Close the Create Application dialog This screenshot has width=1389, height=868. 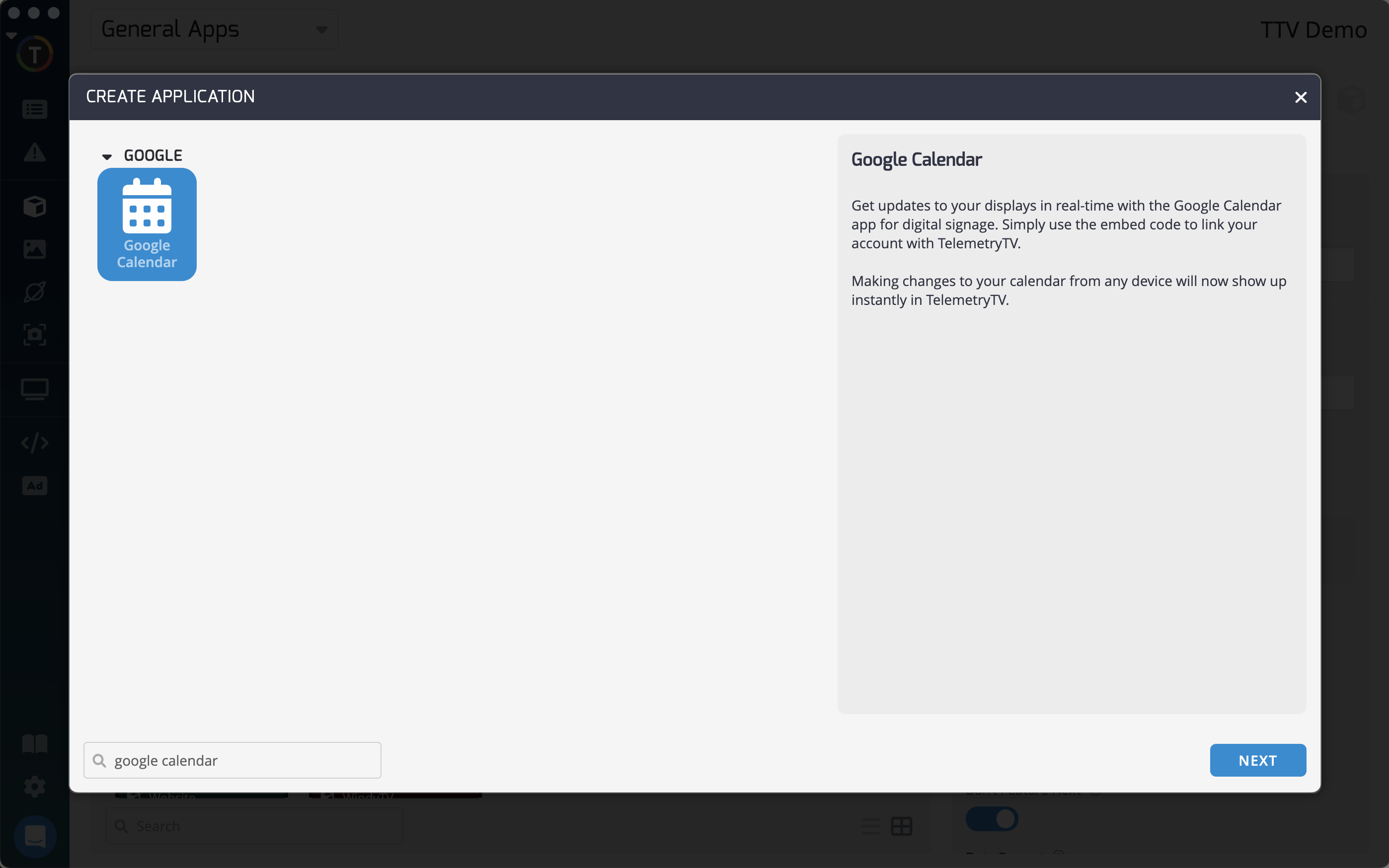click(x=1301, y=98)
